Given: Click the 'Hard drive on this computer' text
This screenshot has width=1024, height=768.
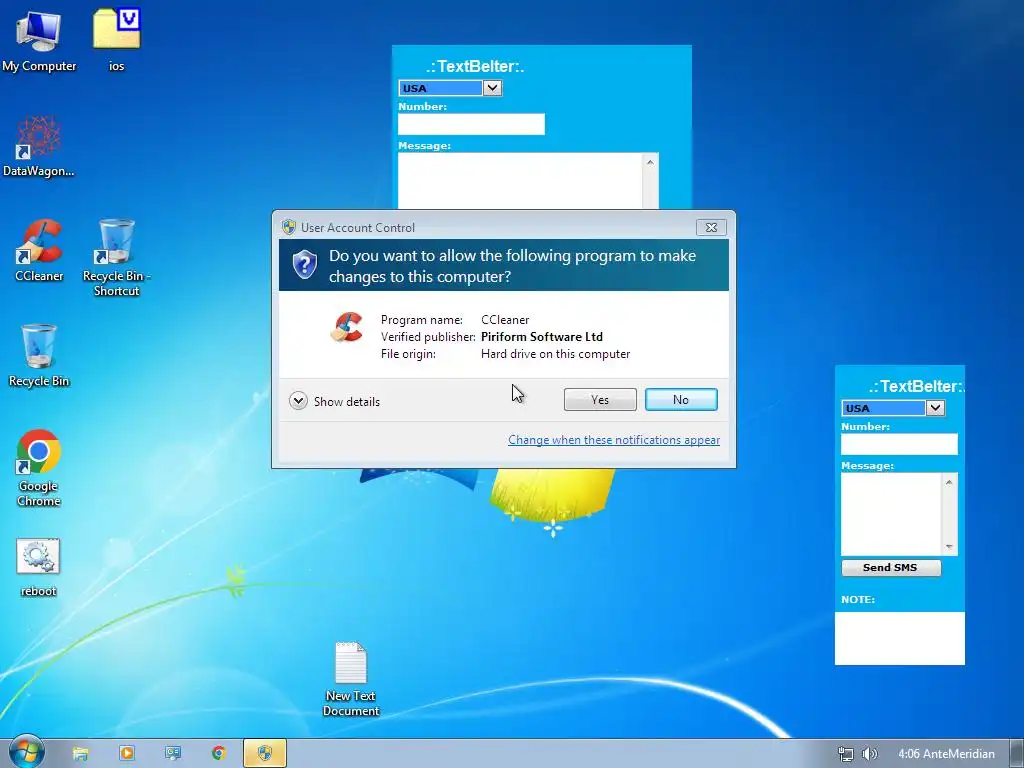Looking at the screenshot, I should click(555, 354).
